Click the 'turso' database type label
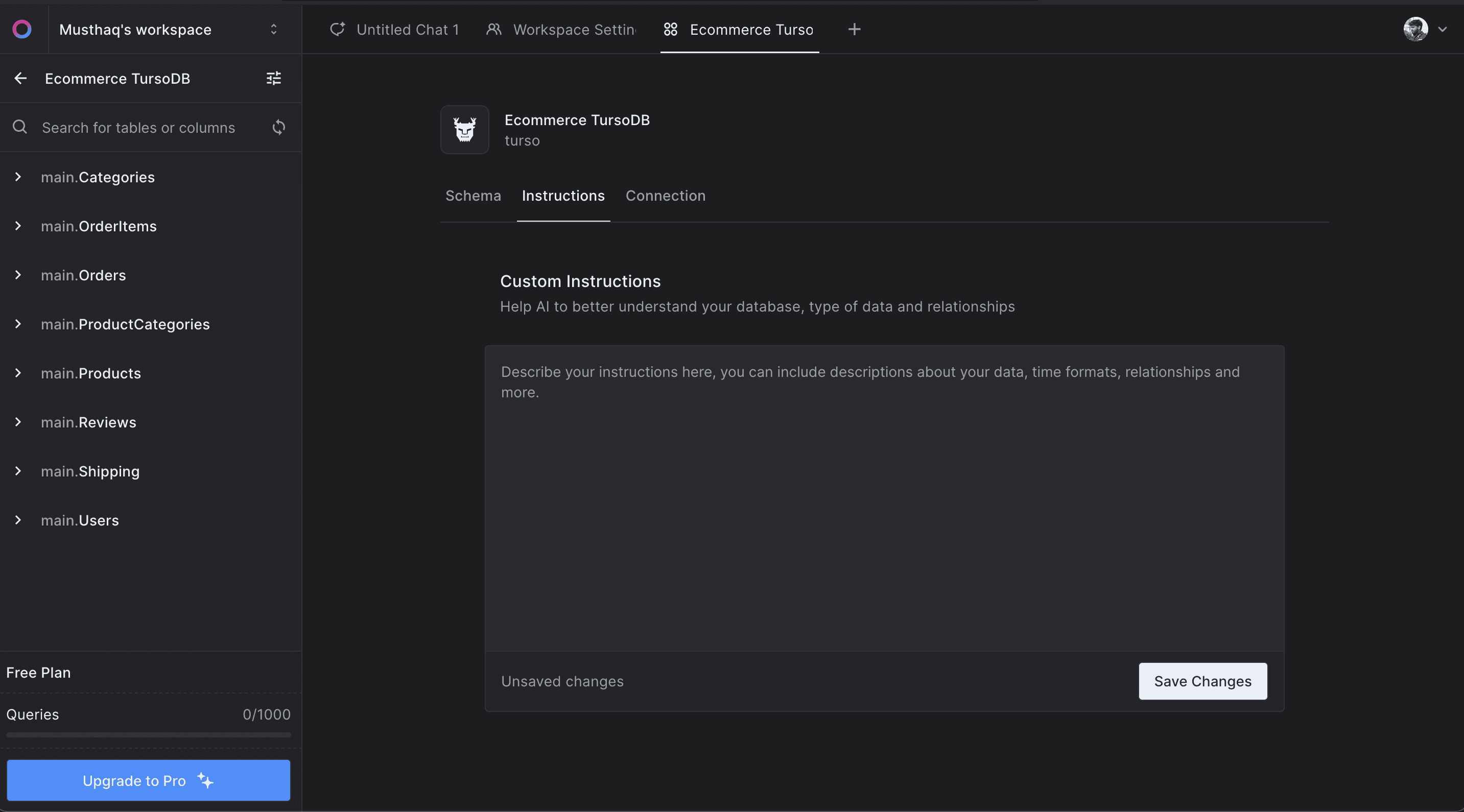 coord(522,141)
